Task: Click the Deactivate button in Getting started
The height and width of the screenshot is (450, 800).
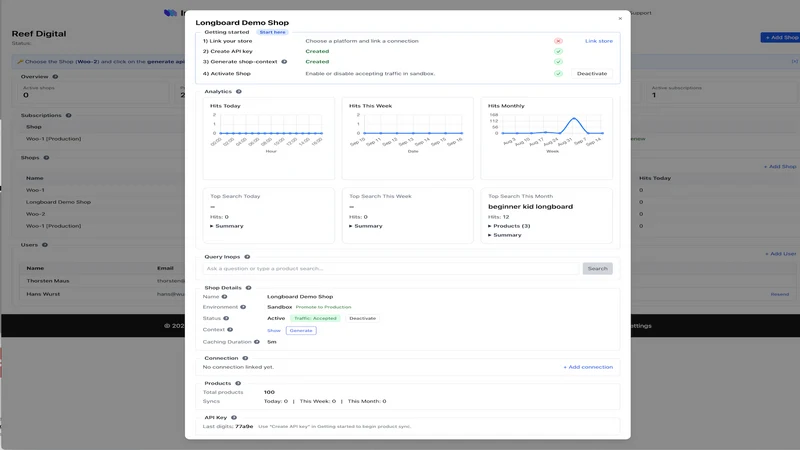Action: (592, 73)
